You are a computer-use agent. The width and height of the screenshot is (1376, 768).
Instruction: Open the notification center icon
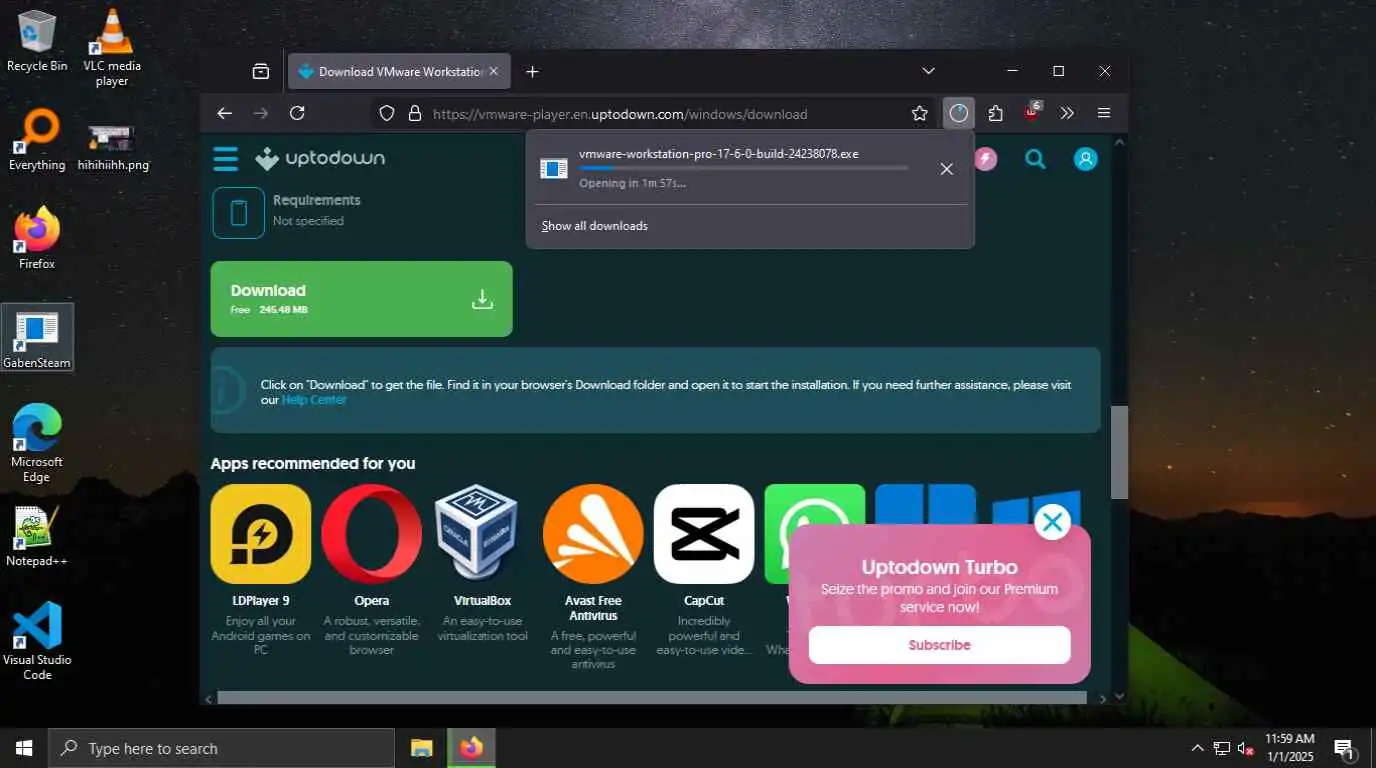[x=1345, y=748]
